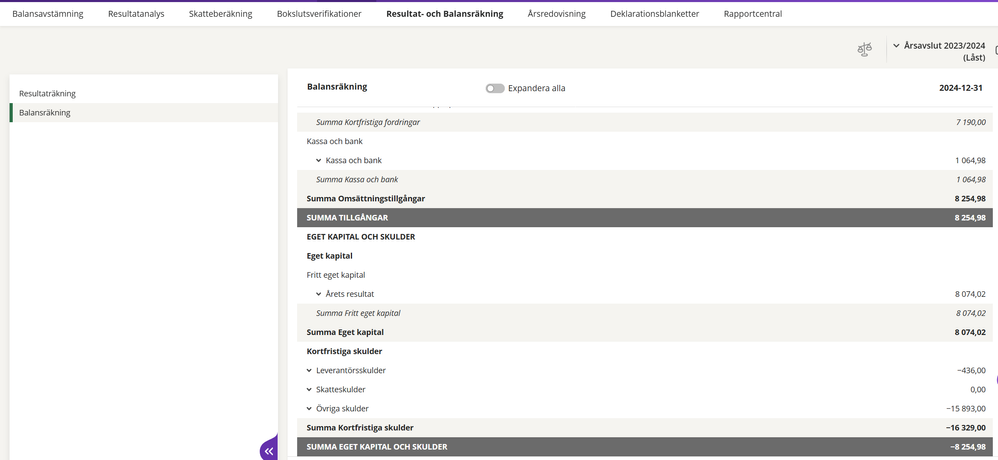This screenshot has height=460, width=998.
Task: Go to the Skatteberäkning tab
Action: tap(220, 14)
